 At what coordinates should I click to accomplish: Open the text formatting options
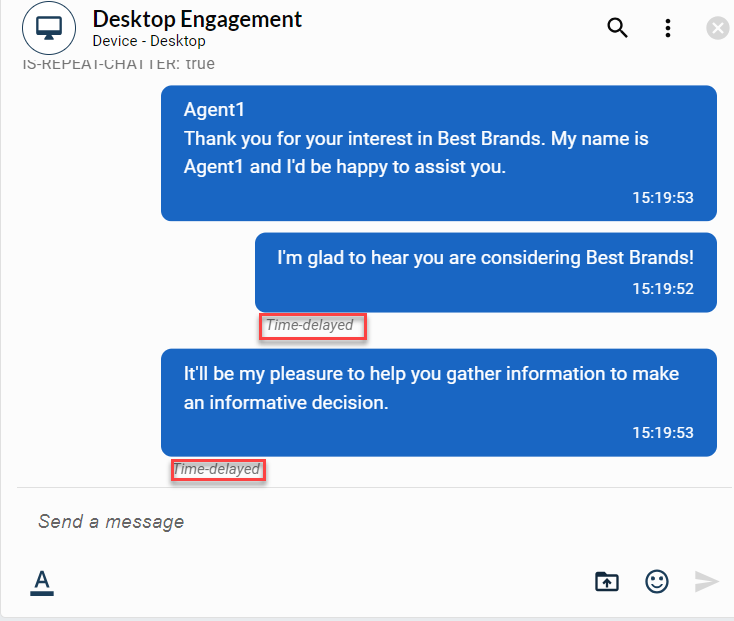point(41,581)
